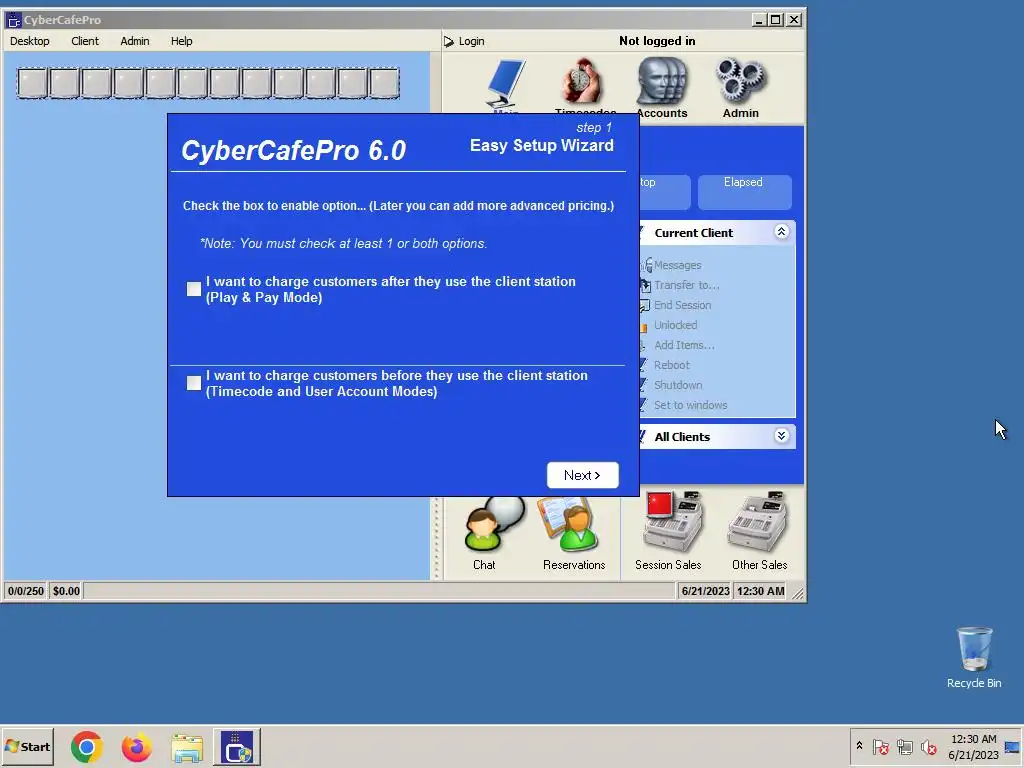The width and height of the screenshot is (1024, 768).
Task: Click Set to windows option
Action: tap(690, 405)
